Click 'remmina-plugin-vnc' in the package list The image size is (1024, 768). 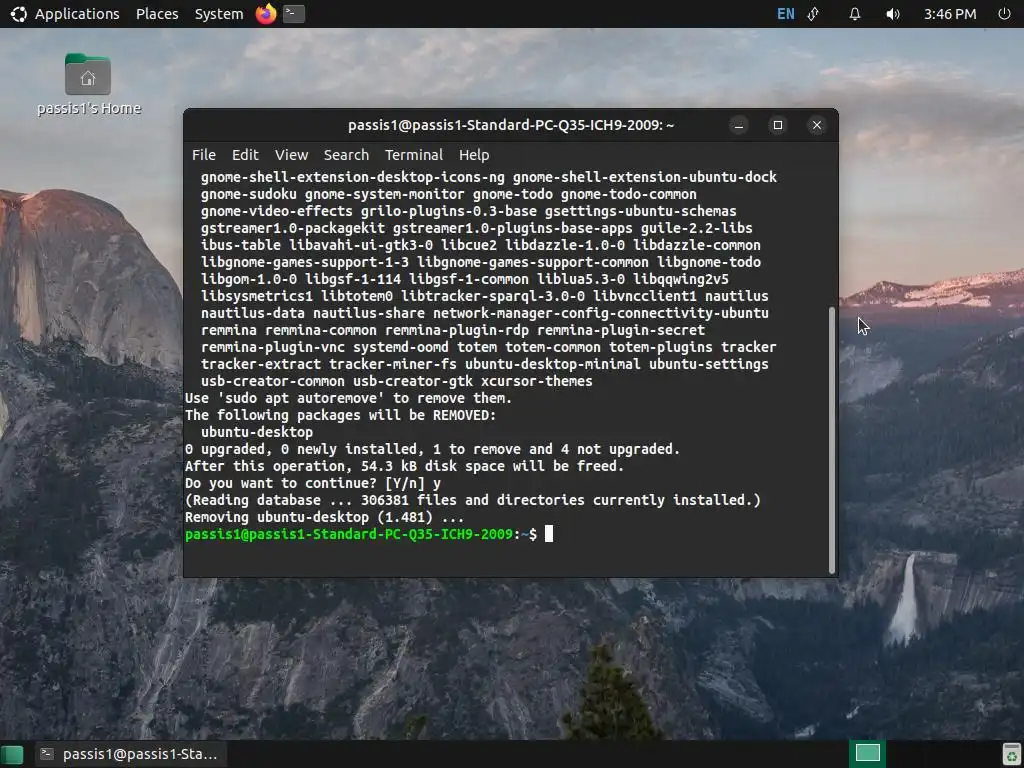click(272, 347)
